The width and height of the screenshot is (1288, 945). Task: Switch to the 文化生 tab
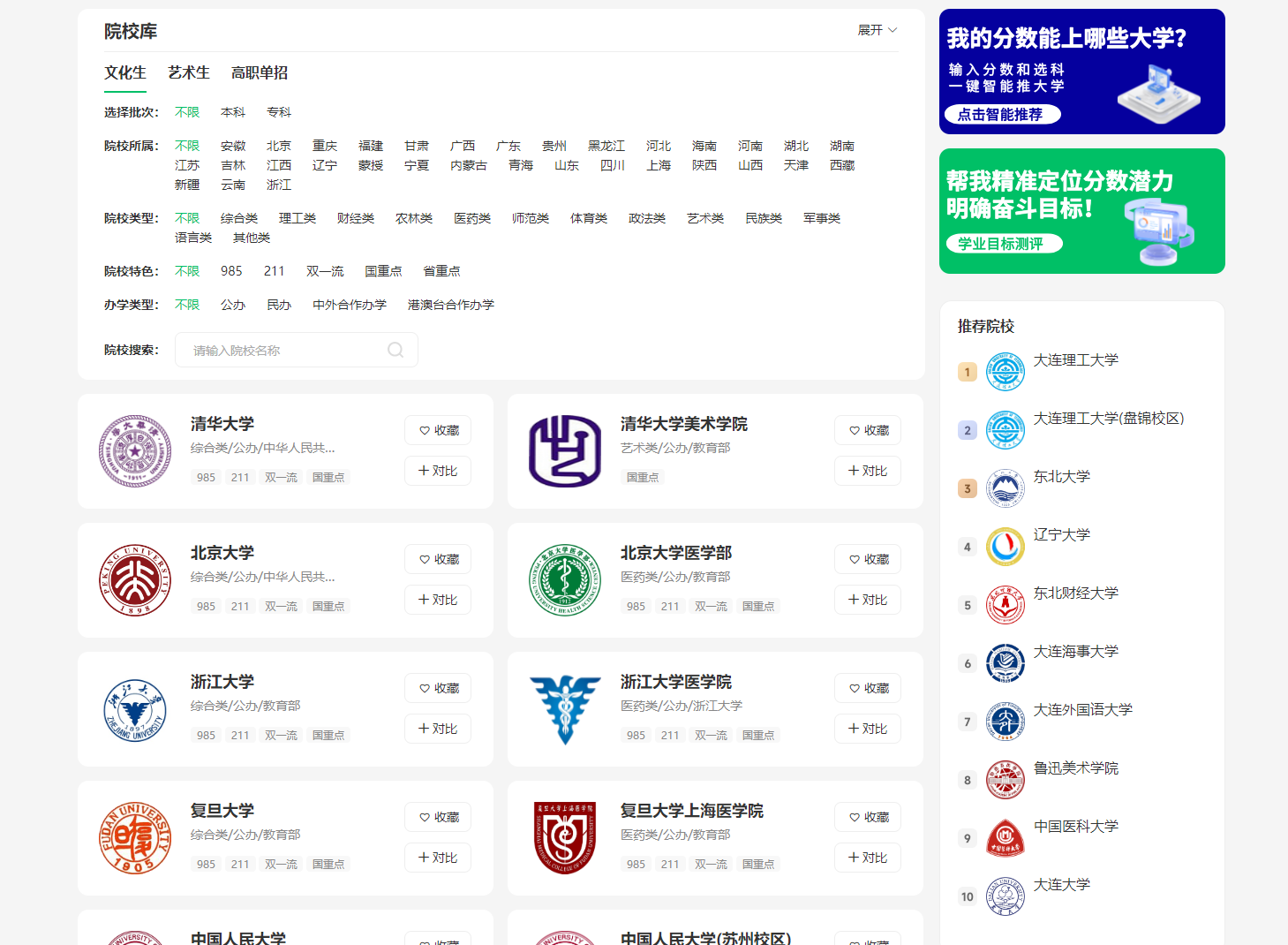pyautogui.click(x=125, y=72)
